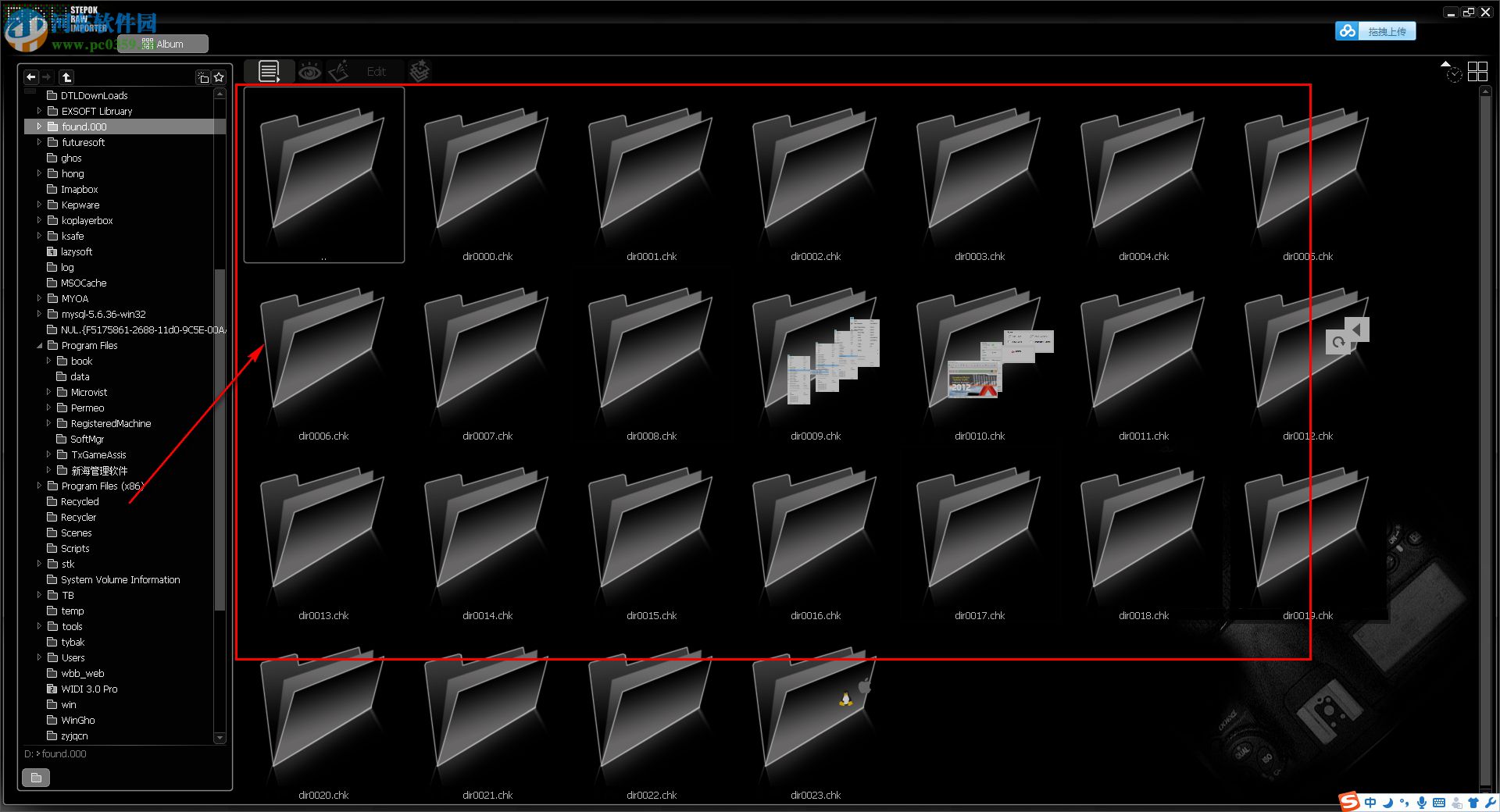
Task: Go forward using the right arrow button
Action: [x=47, y=77]
